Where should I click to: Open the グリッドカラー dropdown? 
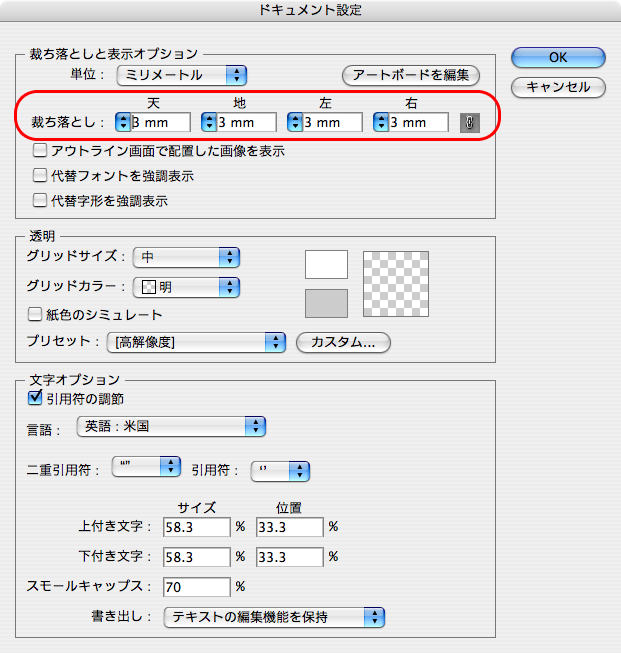(186, 287)
